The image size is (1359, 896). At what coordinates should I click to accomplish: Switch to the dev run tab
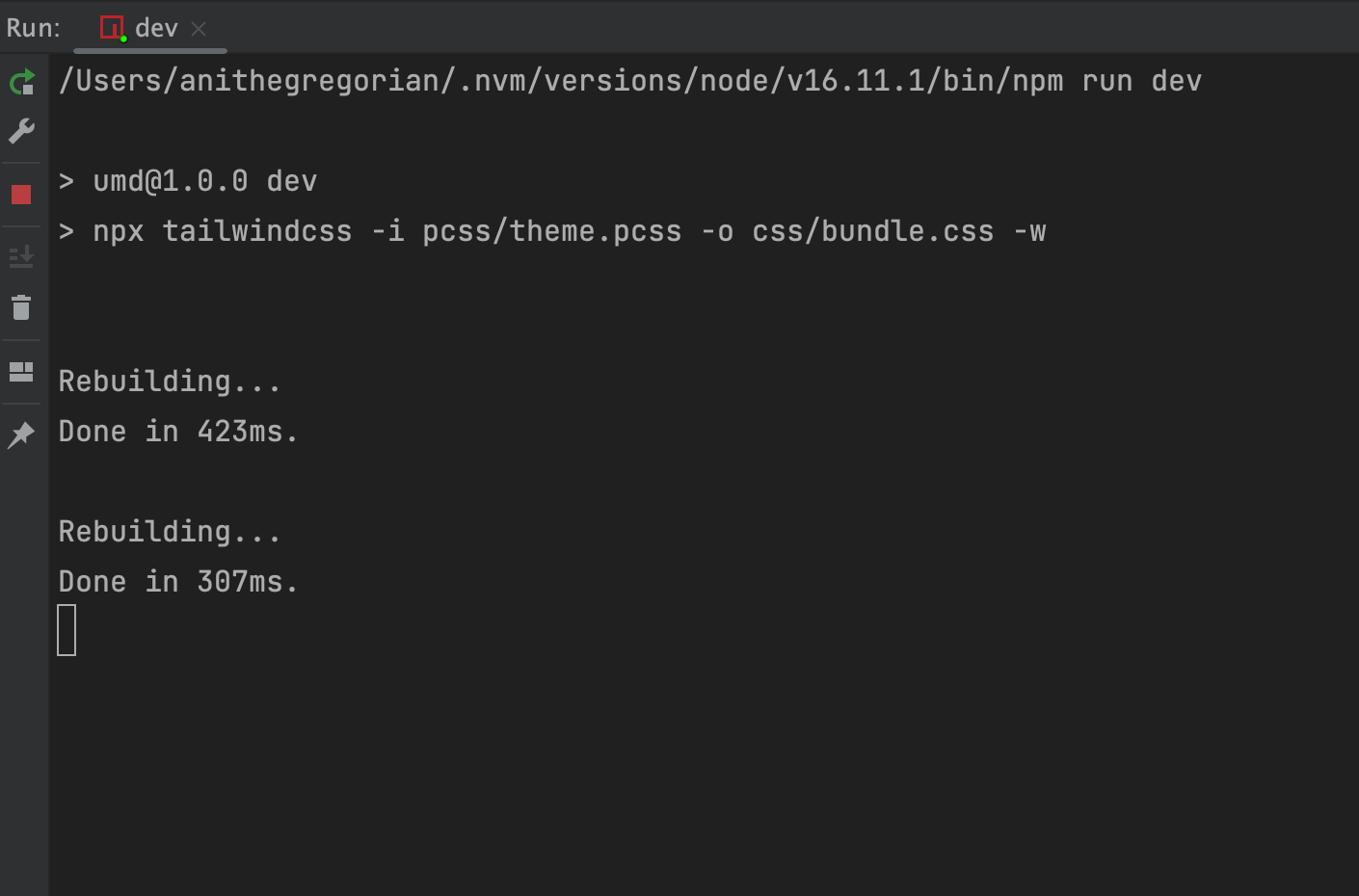[x=156, y=28]
